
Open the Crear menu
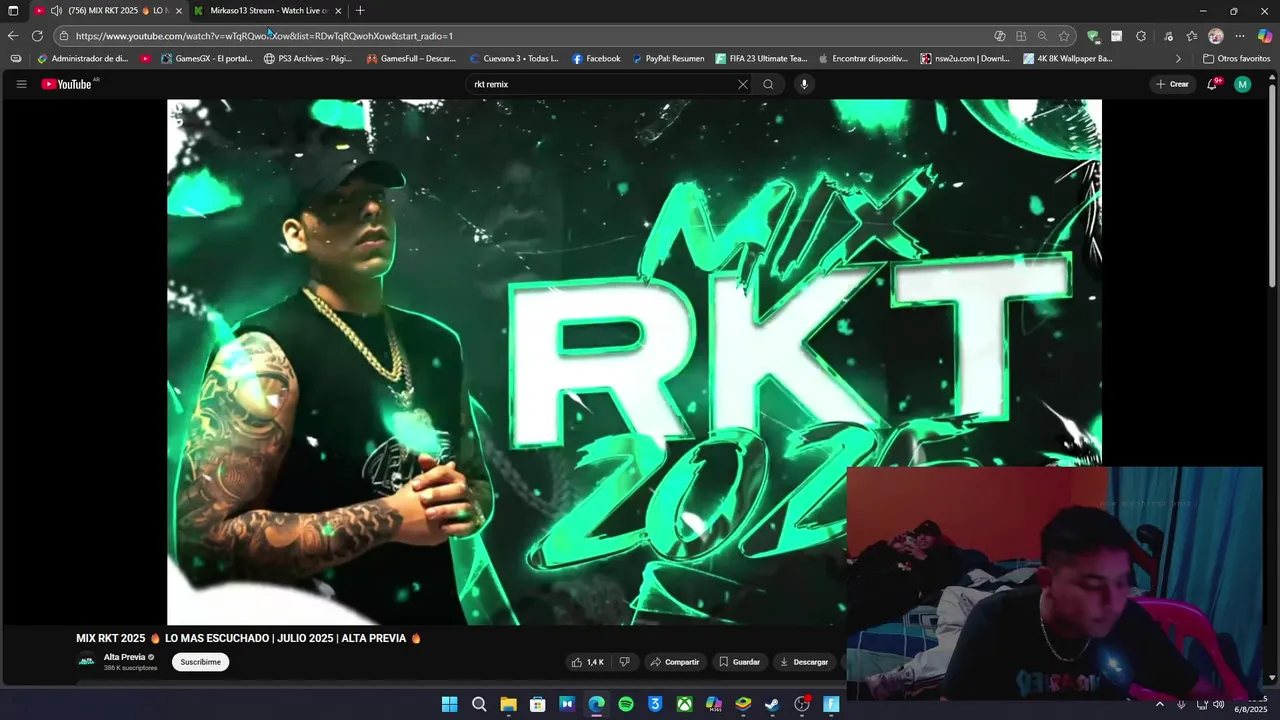pos(1172,84)
